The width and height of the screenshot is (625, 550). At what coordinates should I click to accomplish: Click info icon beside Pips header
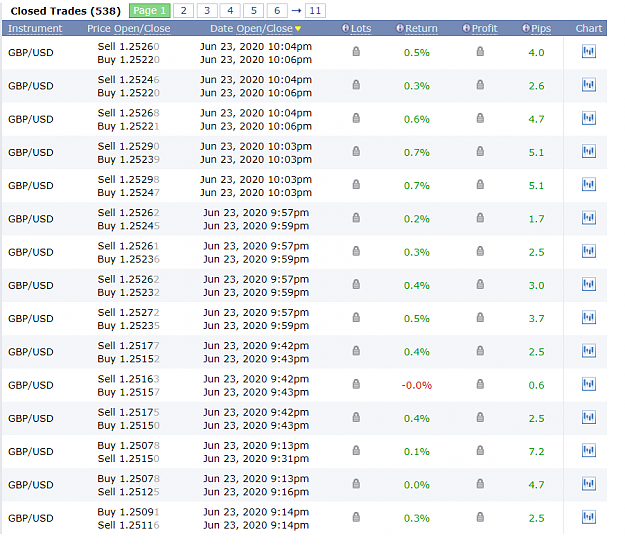point(526,28)
